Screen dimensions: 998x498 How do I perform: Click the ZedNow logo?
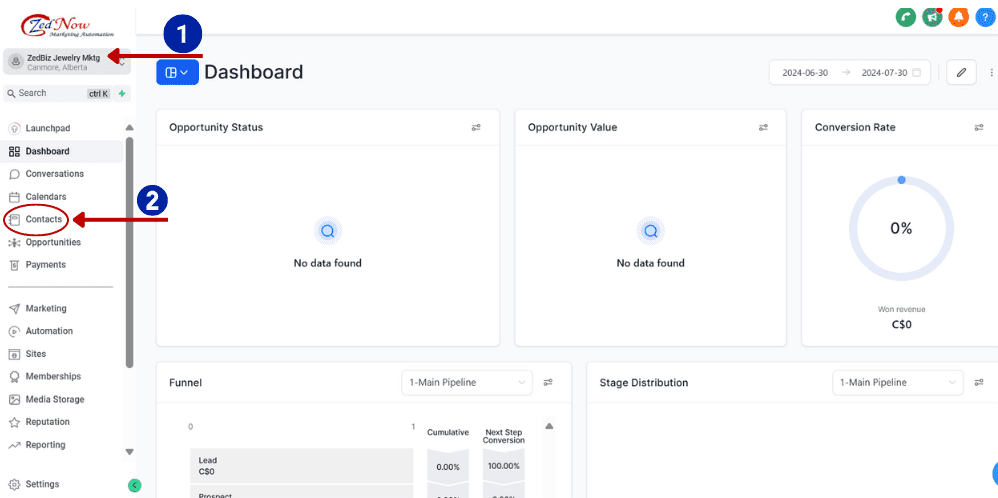coord(67,25)
